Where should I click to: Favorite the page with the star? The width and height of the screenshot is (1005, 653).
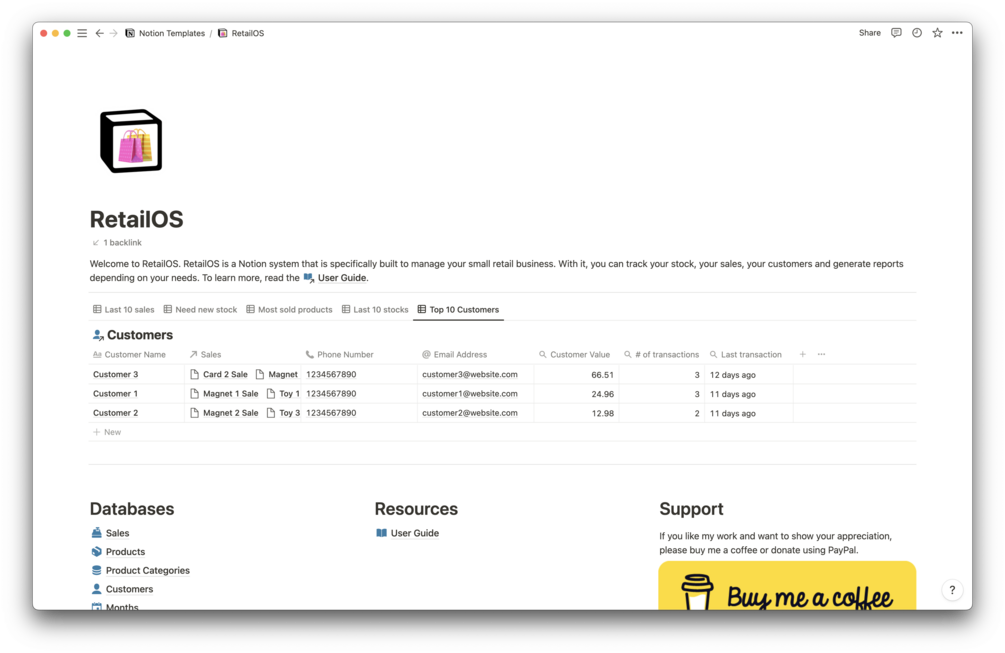click(937, 33)
